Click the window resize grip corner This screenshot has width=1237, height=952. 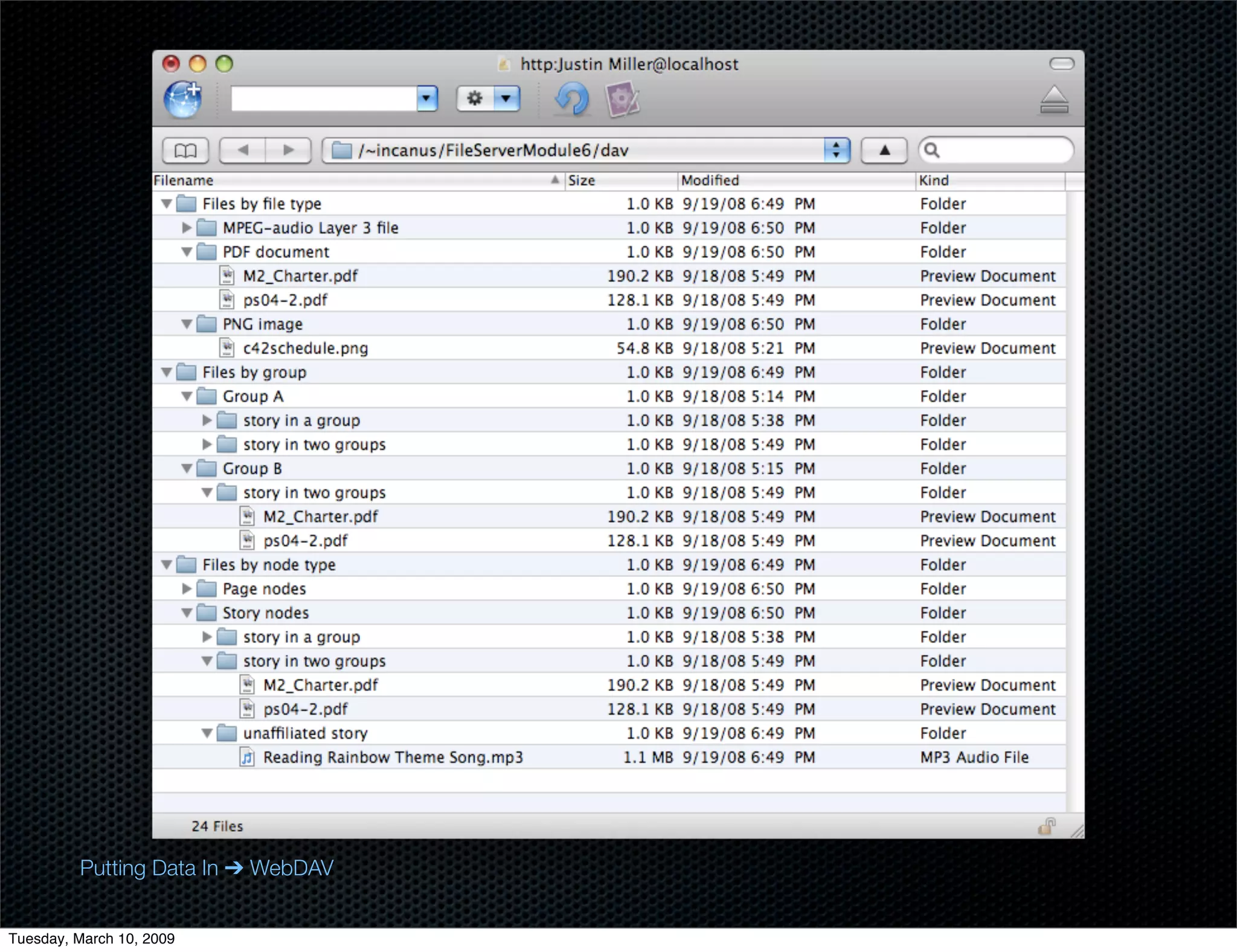click(x=1077, y=832)
